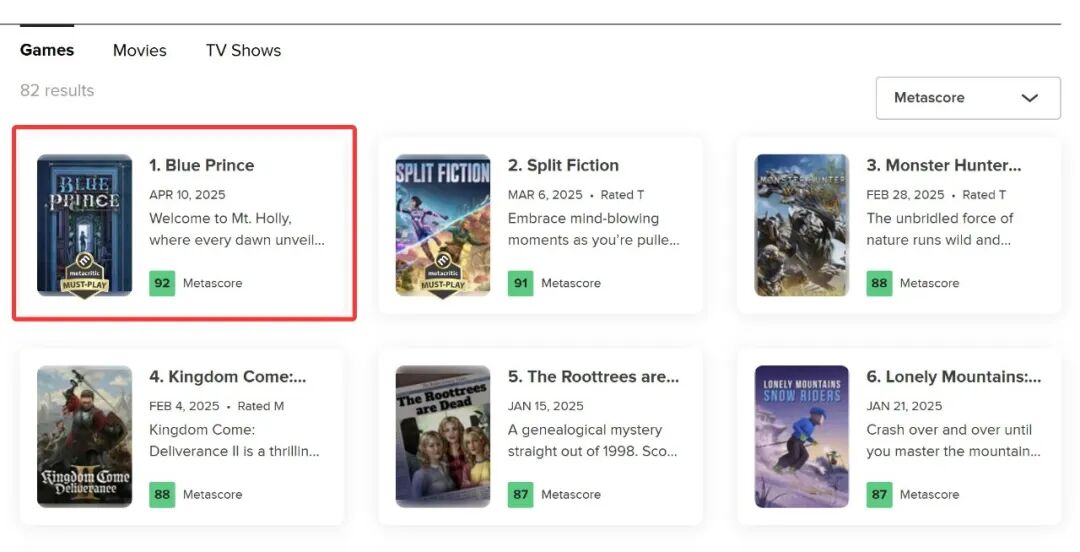Click The Roottrees' 87 Metascore badge
Image resolution: width=1080 pixels, height=552 pixels.
click(521, 495)
